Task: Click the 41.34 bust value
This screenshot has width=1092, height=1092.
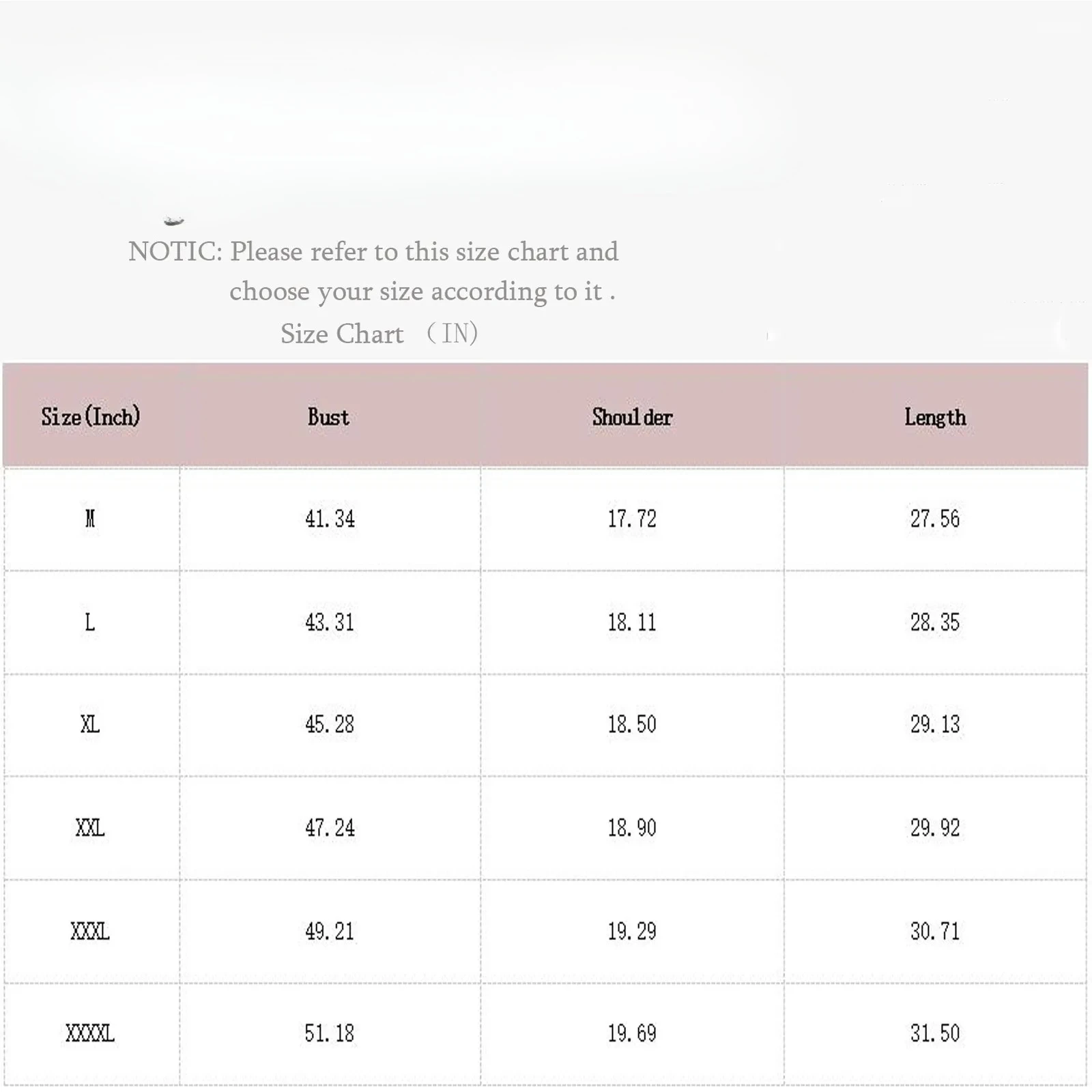Action: pyautogui.click(x=330, y=519)
